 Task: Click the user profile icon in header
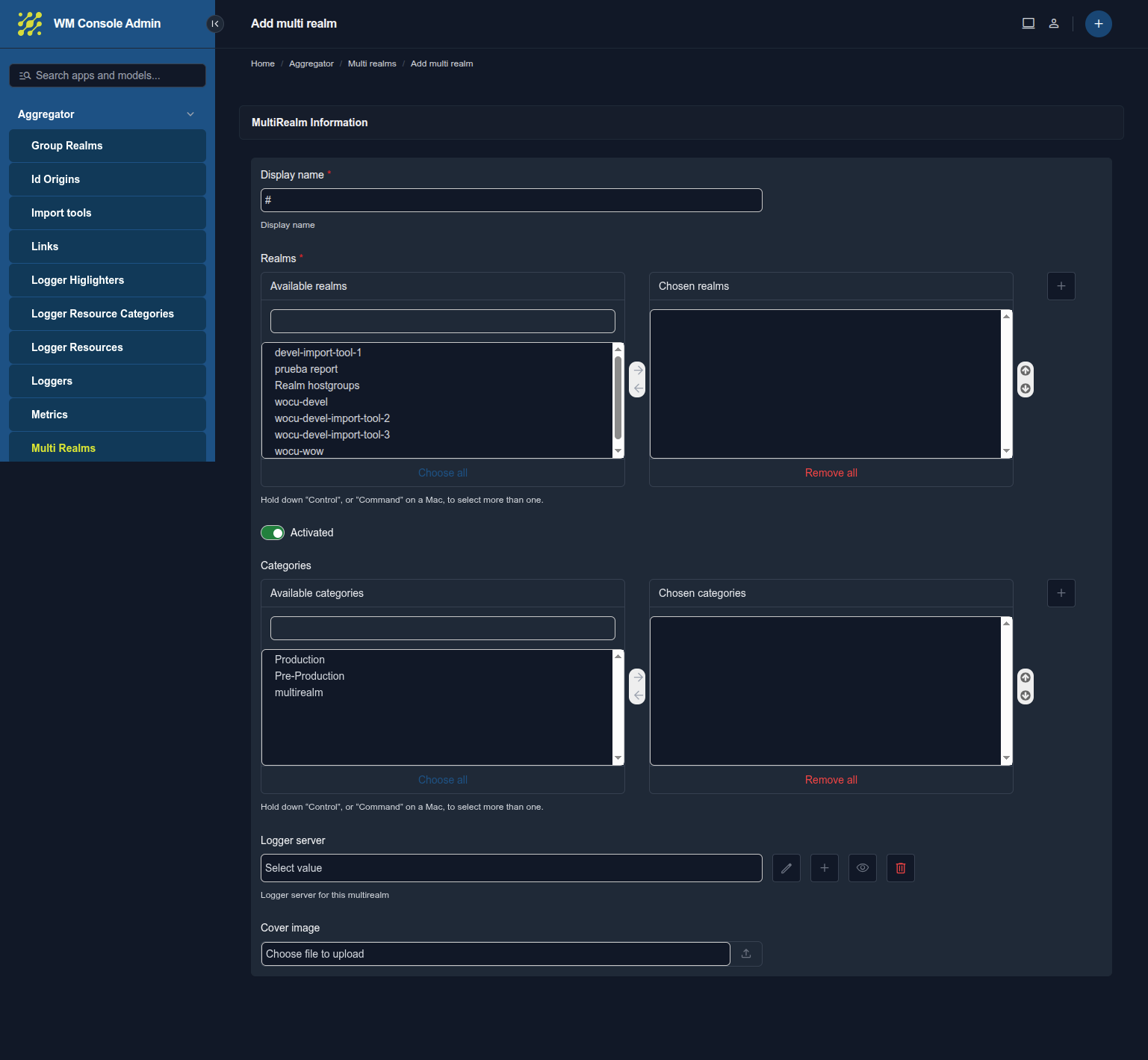click(1054, 24)
